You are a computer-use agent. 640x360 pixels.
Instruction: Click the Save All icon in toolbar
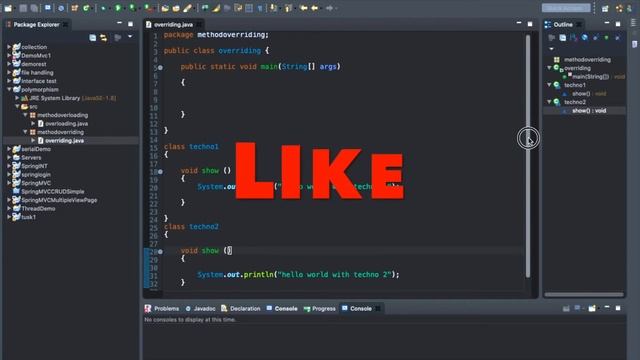[x=34, y=8]
